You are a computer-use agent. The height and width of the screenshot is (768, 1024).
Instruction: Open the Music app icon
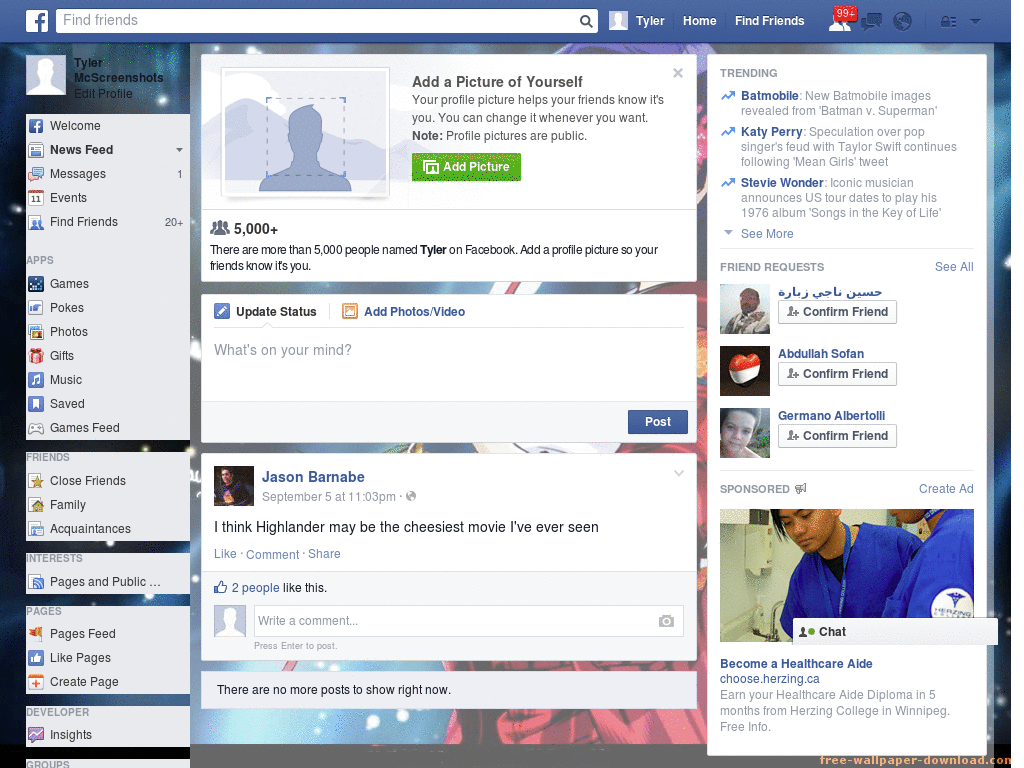36,380
